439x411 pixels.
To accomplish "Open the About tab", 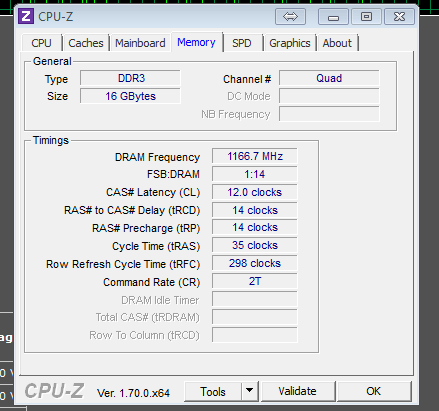I will [337, 43].
